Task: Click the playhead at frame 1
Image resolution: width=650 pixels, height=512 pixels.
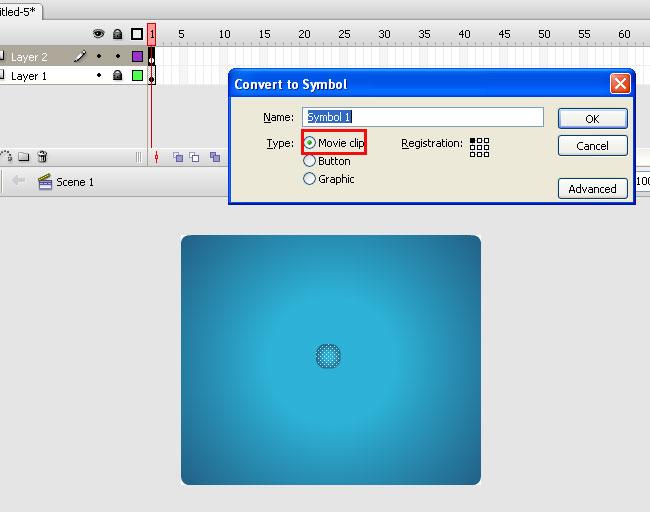Action: click(x=152, y=34)
